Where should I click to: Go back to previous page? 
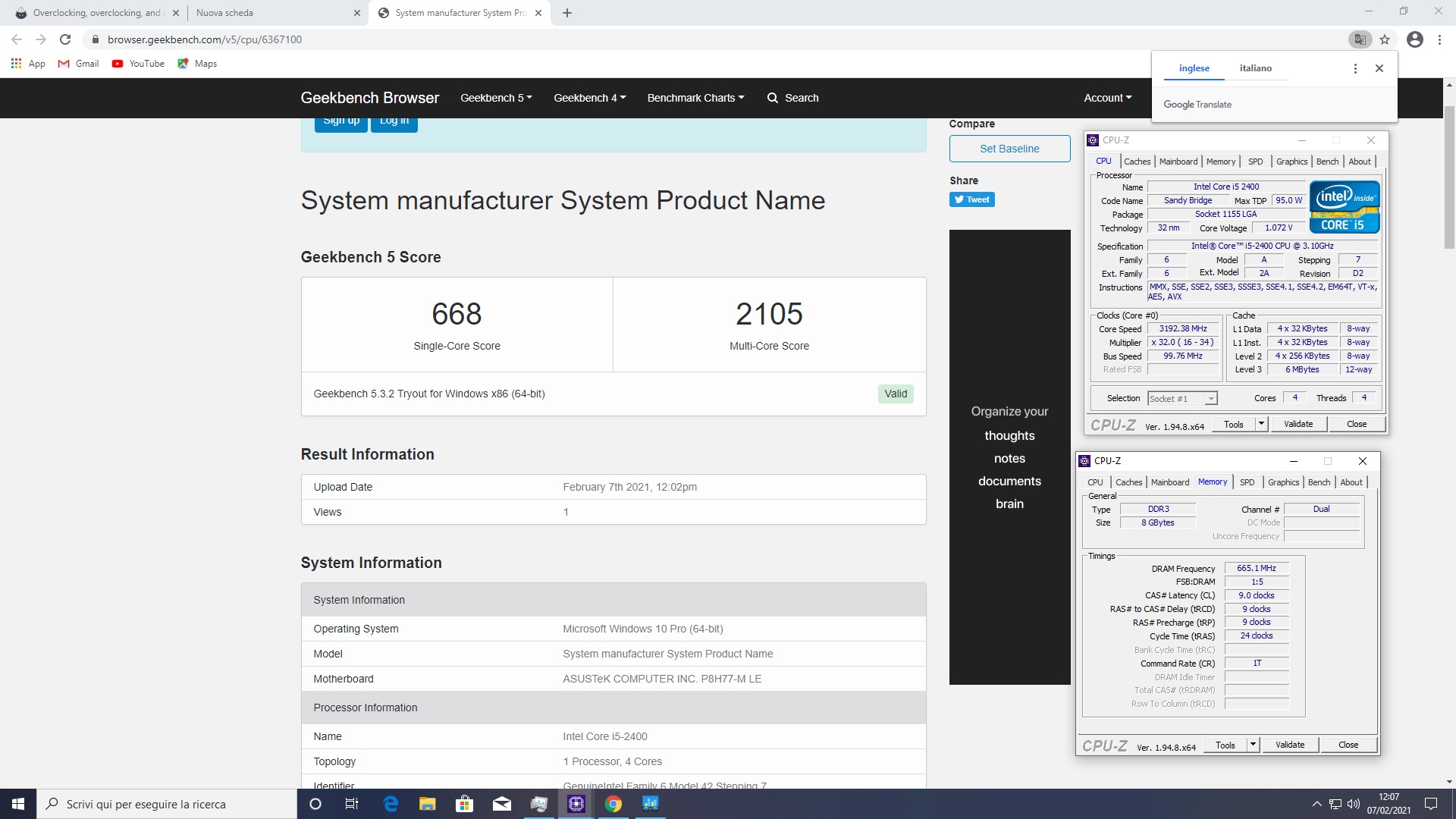(17, 39)
